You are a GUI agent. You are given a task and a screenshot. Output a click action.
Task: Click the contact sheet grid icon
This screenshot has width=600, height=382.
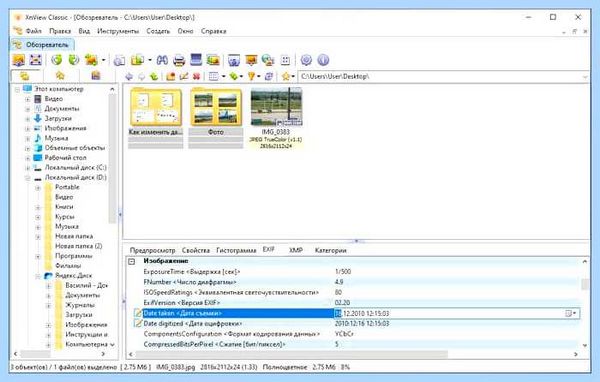coord(285,60)
